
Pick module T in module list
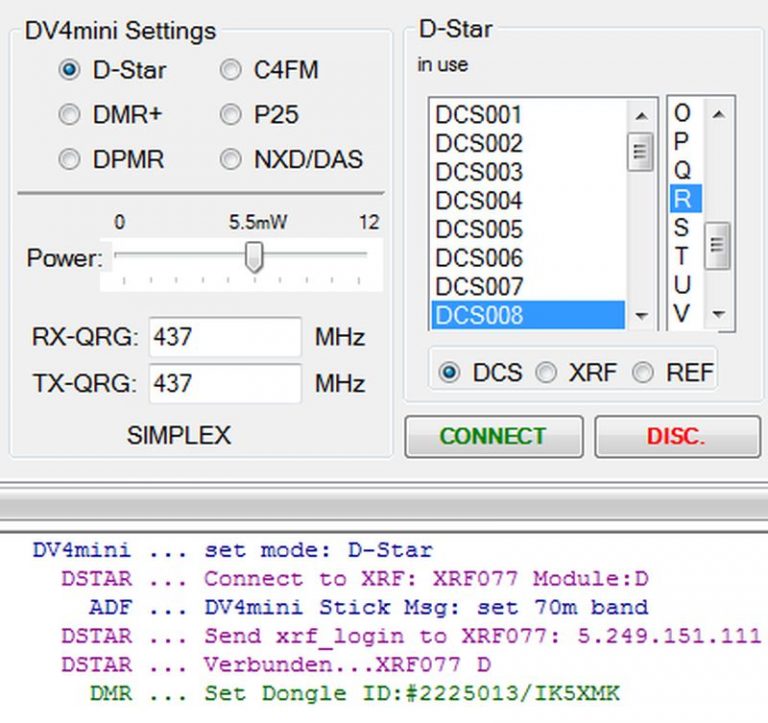[x=685, y=256]
